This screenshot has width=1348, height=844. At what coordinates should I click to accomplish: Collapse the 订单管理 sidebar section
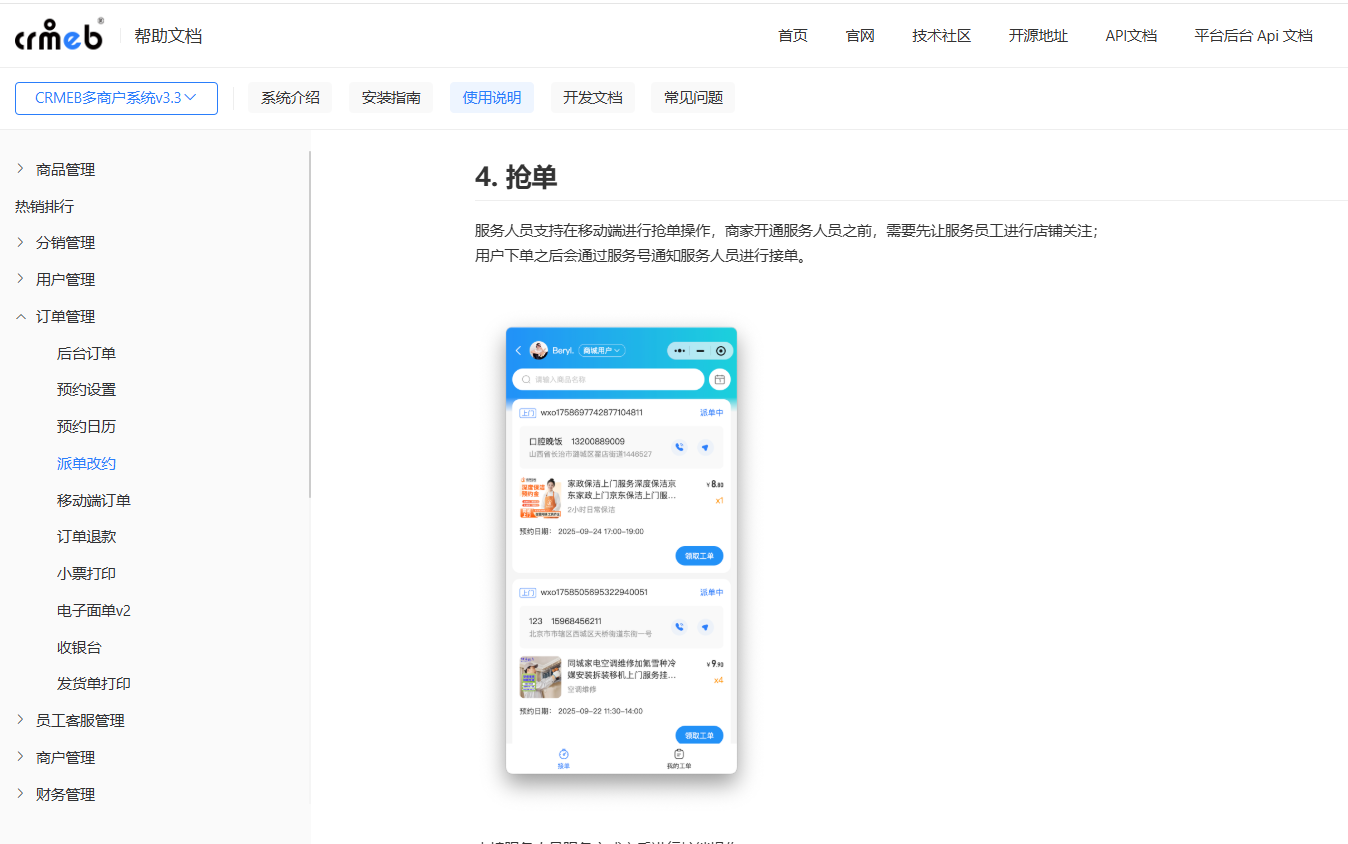[x=66, y=317]
